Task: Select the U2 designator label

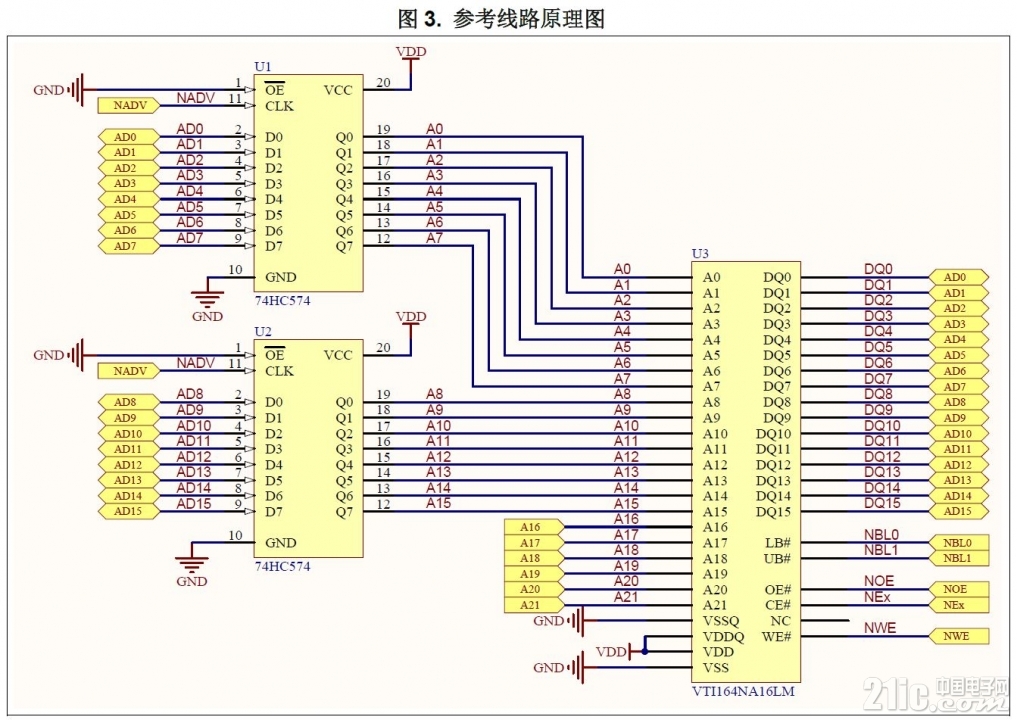Action: [x=263, y=331]
